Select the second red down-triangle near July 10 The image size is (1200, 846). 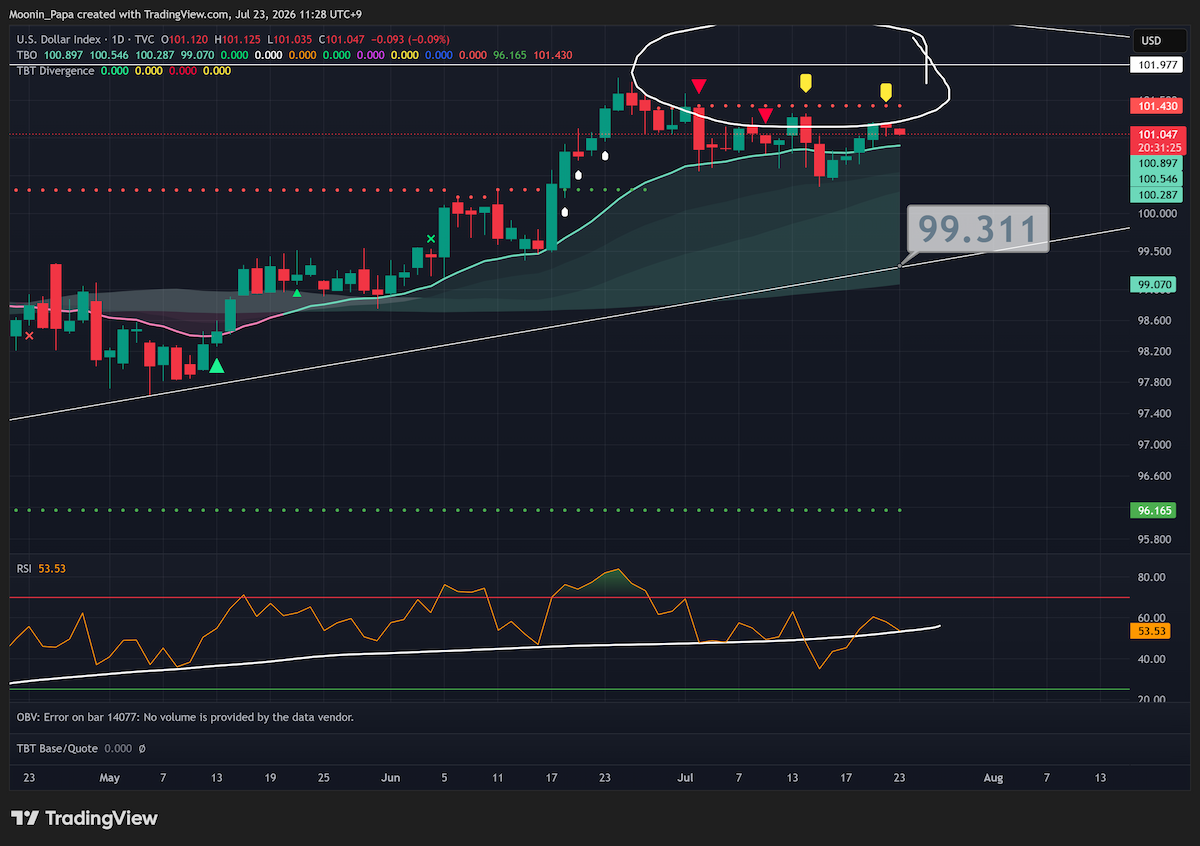765,115
